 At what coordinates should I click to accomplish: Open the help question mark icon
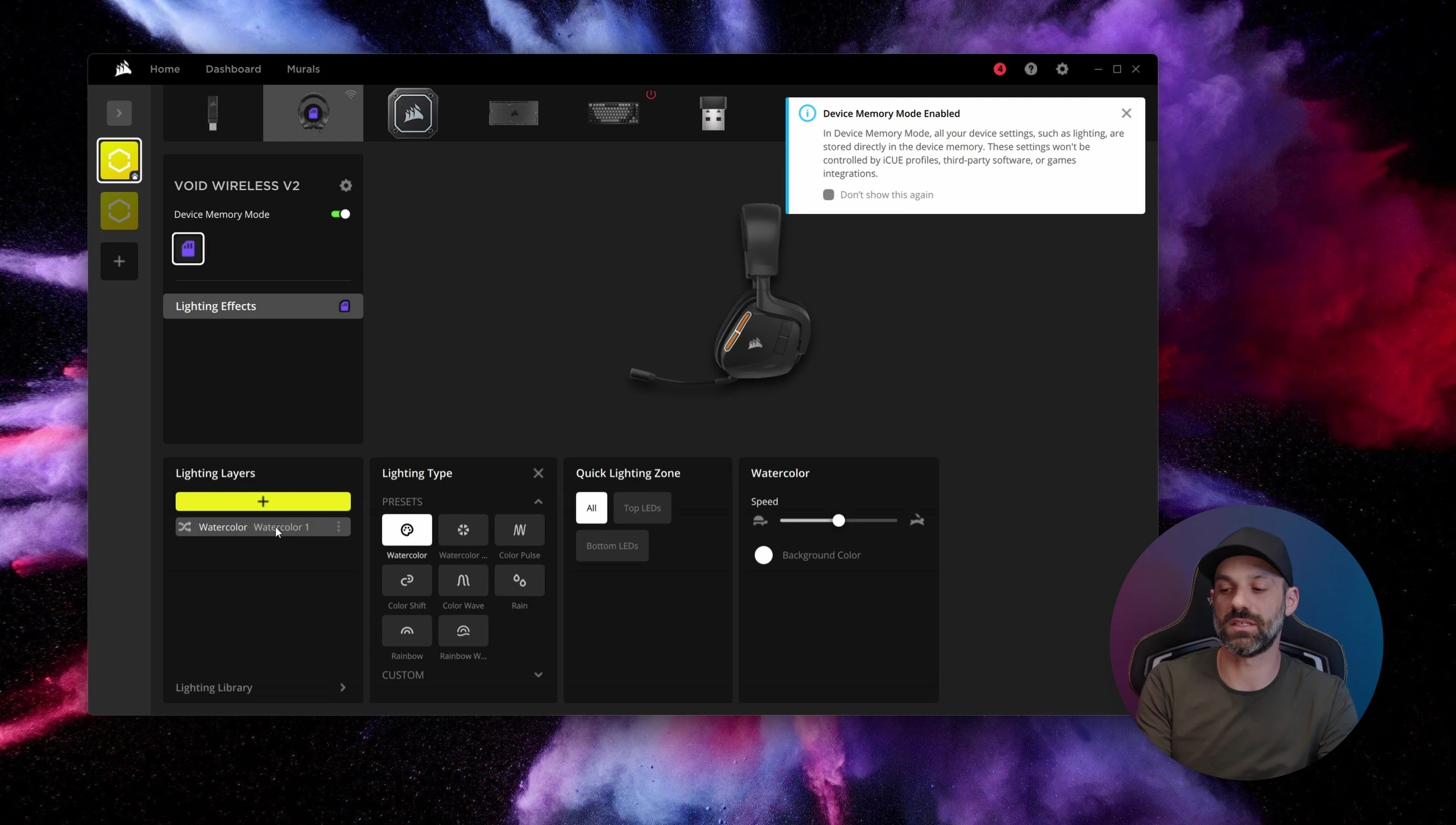point(1031,69)
